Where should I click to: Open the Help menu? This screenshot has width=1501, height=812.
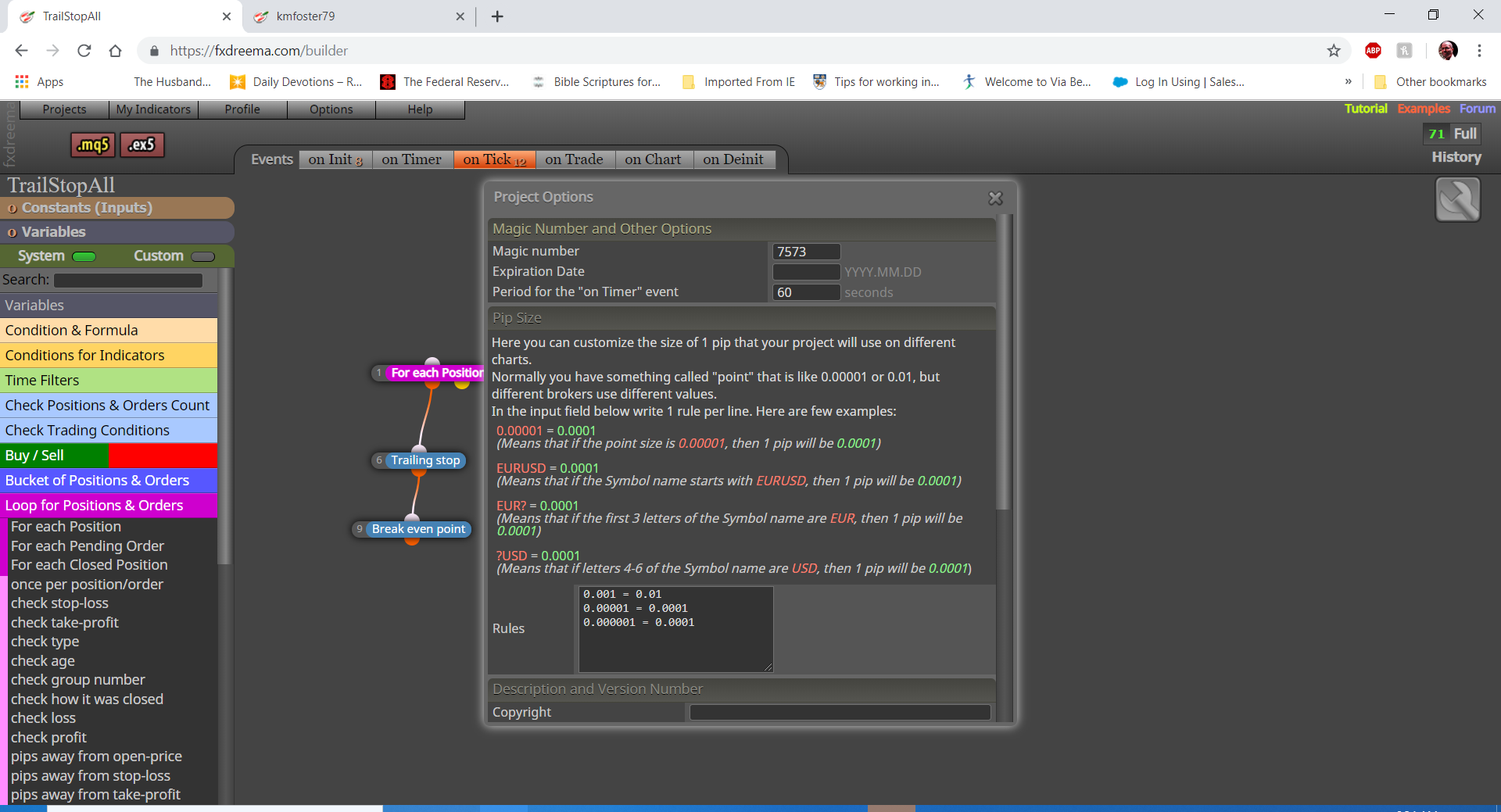click(x=421, y=109)
